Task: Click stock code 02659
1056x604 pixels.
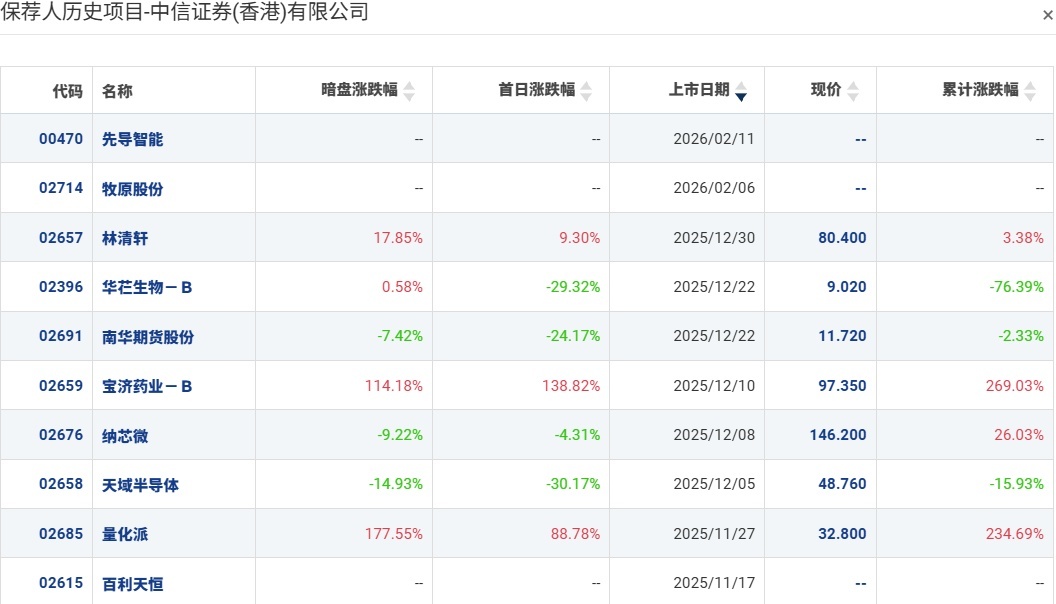Action: point(61,386)
